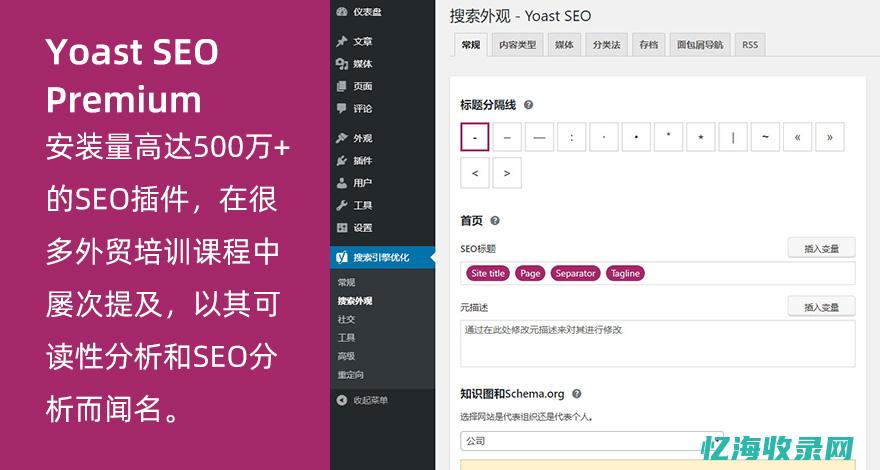The height and width of the screenshot is (470, 880).
Task: Select the greater-than title separator
Action: 507,173
